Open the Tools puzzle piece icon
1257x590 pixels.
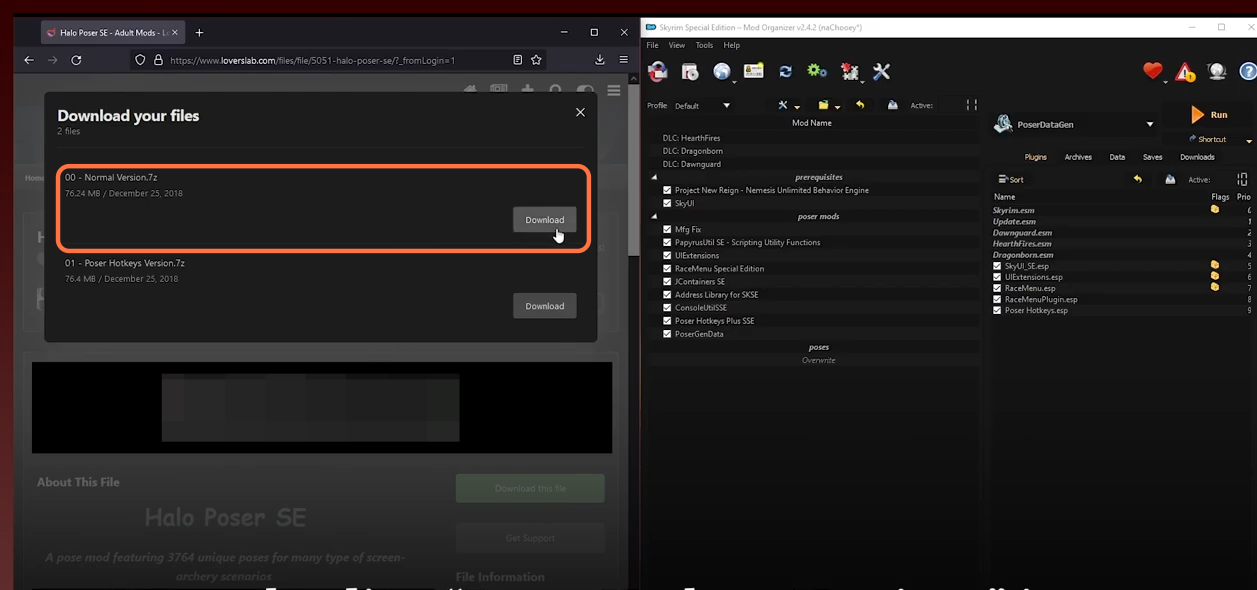(x=850, y=71)
